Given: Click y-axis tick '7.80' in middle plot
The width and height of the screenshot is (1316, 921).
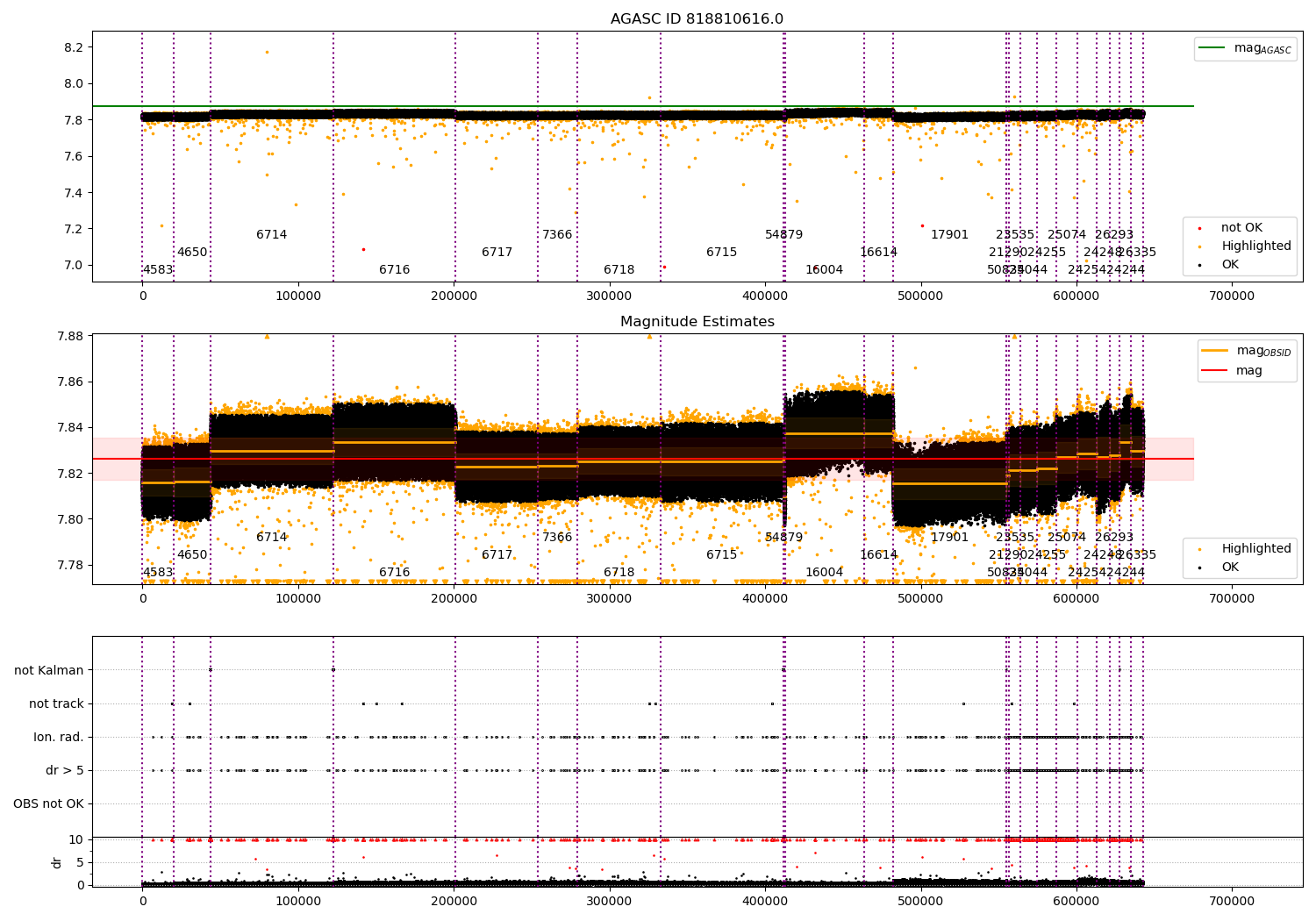Looking at the screenshot, I should click(69, 519).
